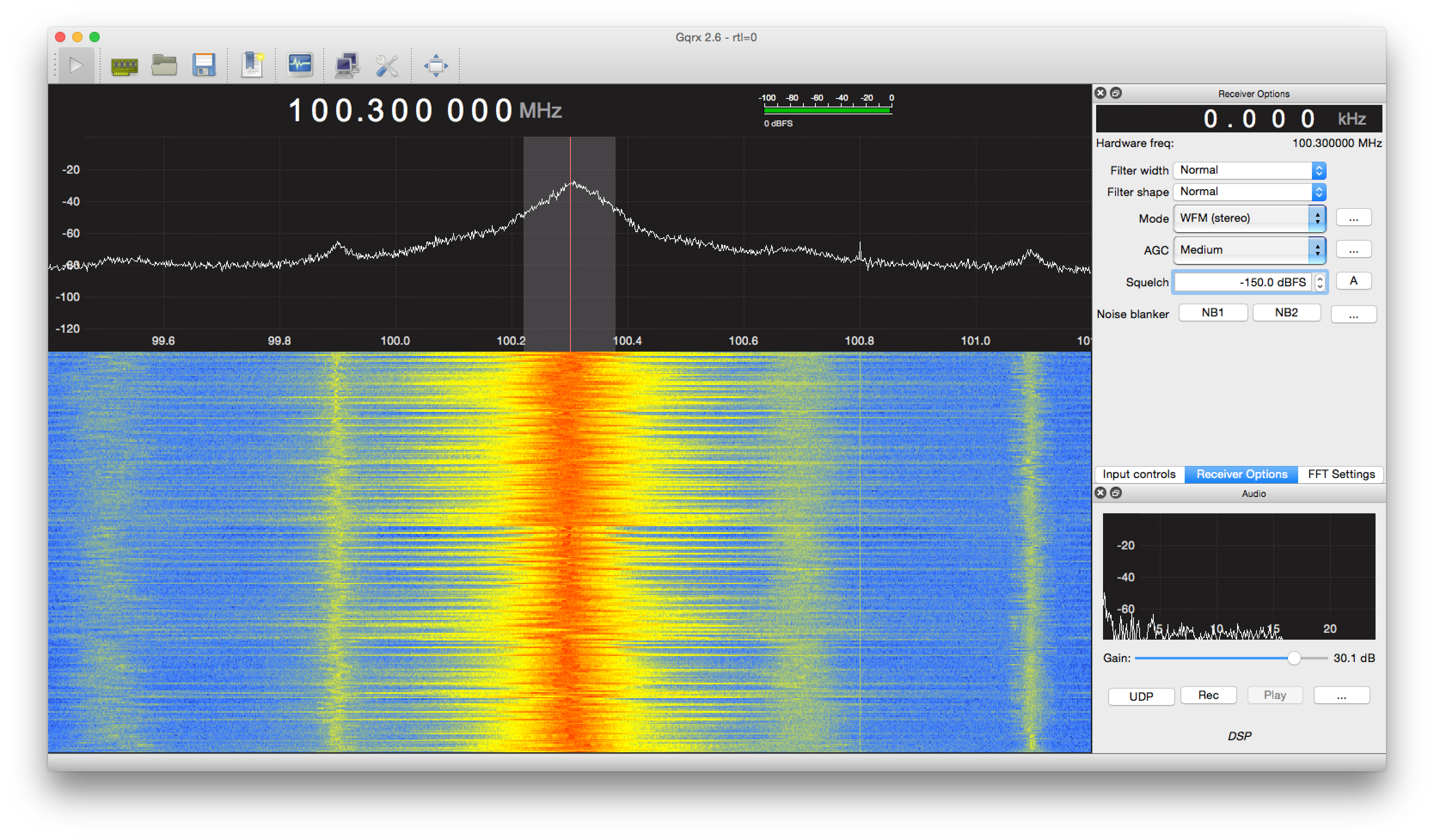Screen dimensions: 1434x840
Task: Close the Receiver Options panel
Action: click(1100, 93)
